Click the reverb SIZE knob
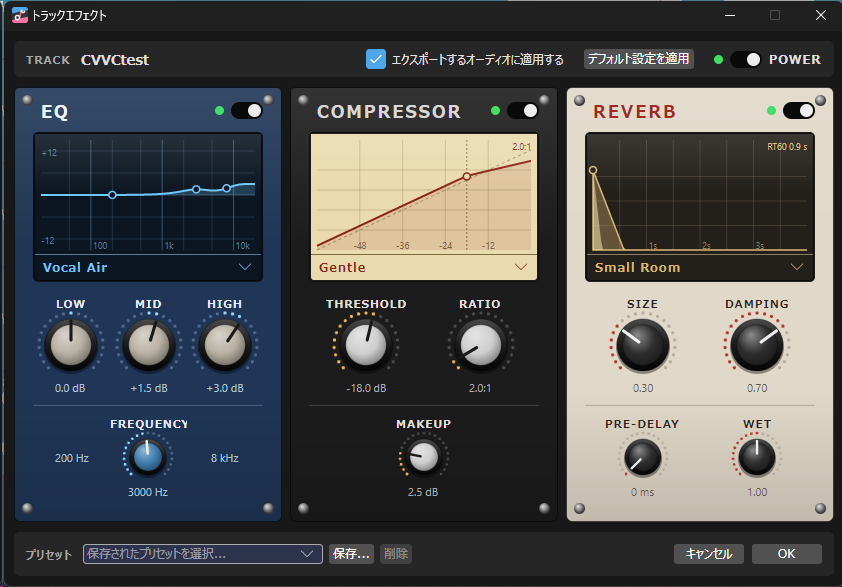The image size is (842, 587). click(x=643, y=345)
